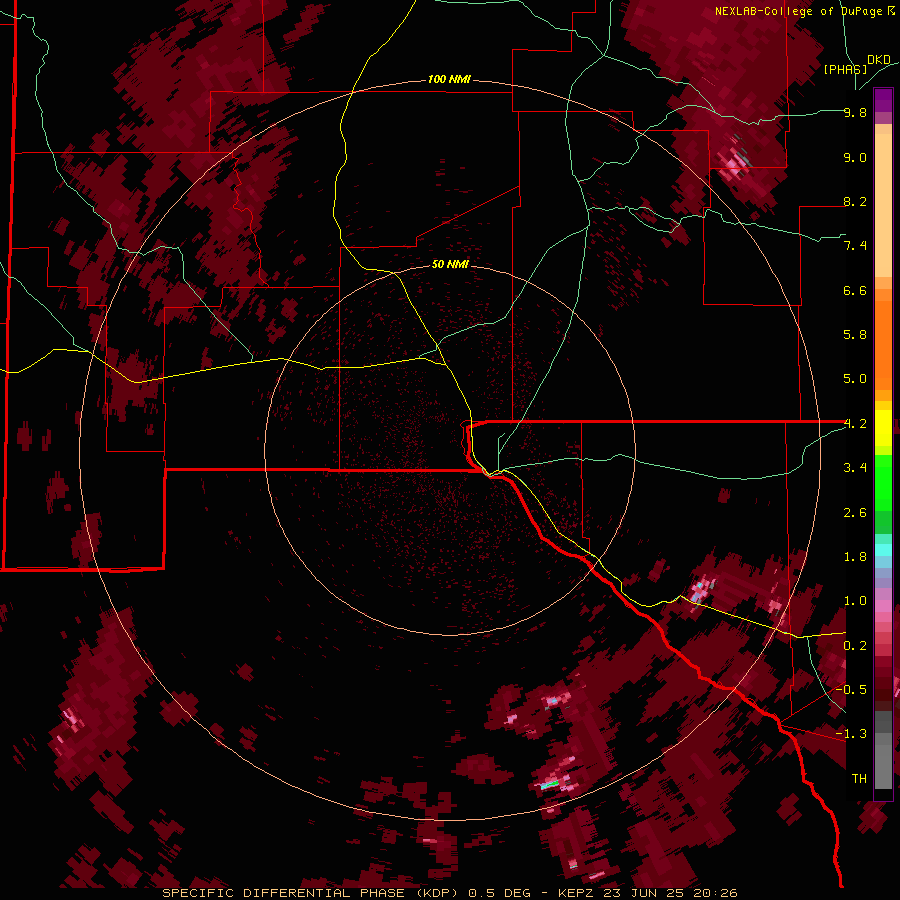Viewport: 900px width, 900px height.
Task: Click the 100 NMI range ring label
Action: (449, 79)
